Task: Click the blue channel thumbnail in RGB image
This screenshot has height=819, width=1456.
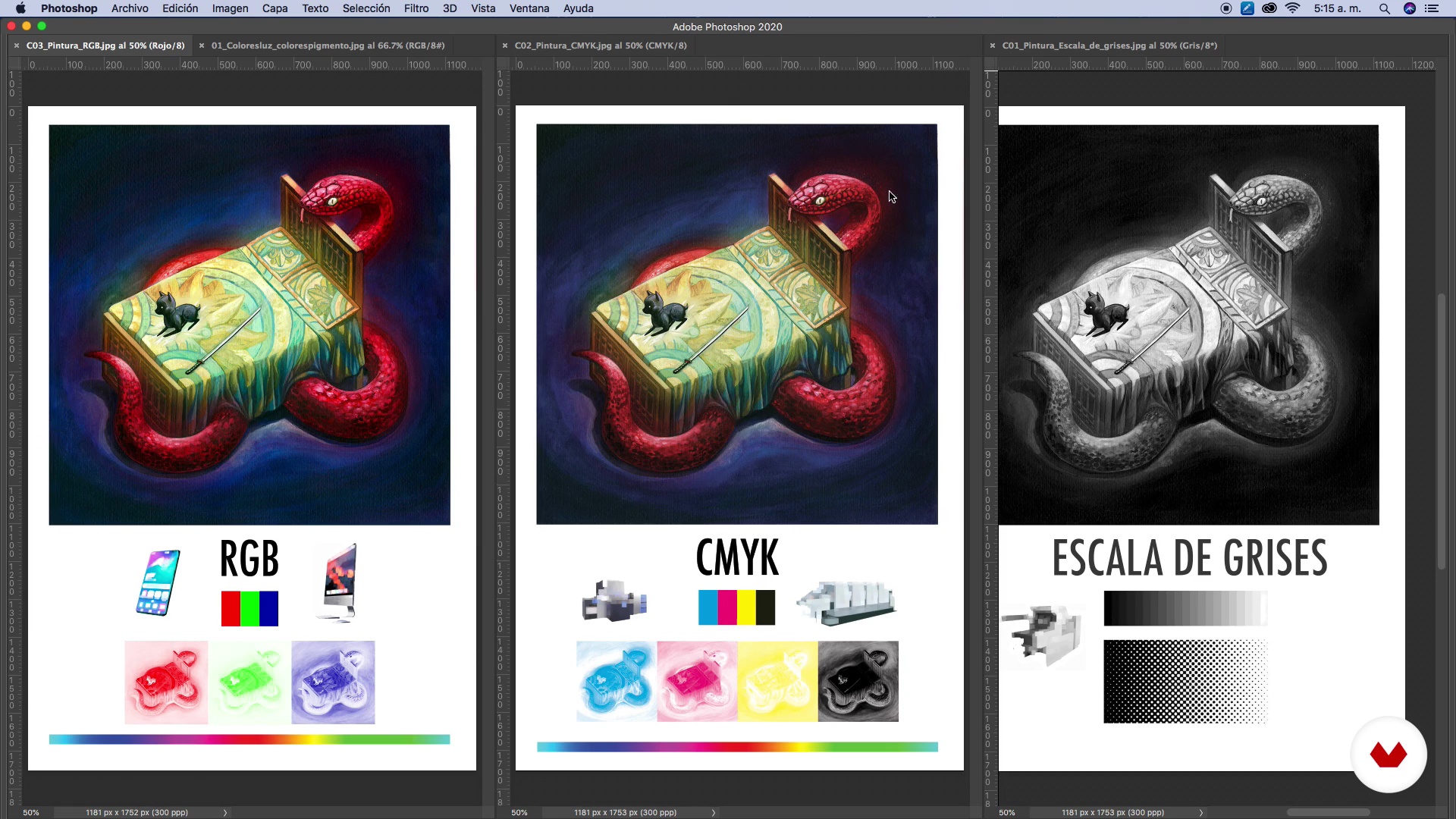Action: point(333,682)
